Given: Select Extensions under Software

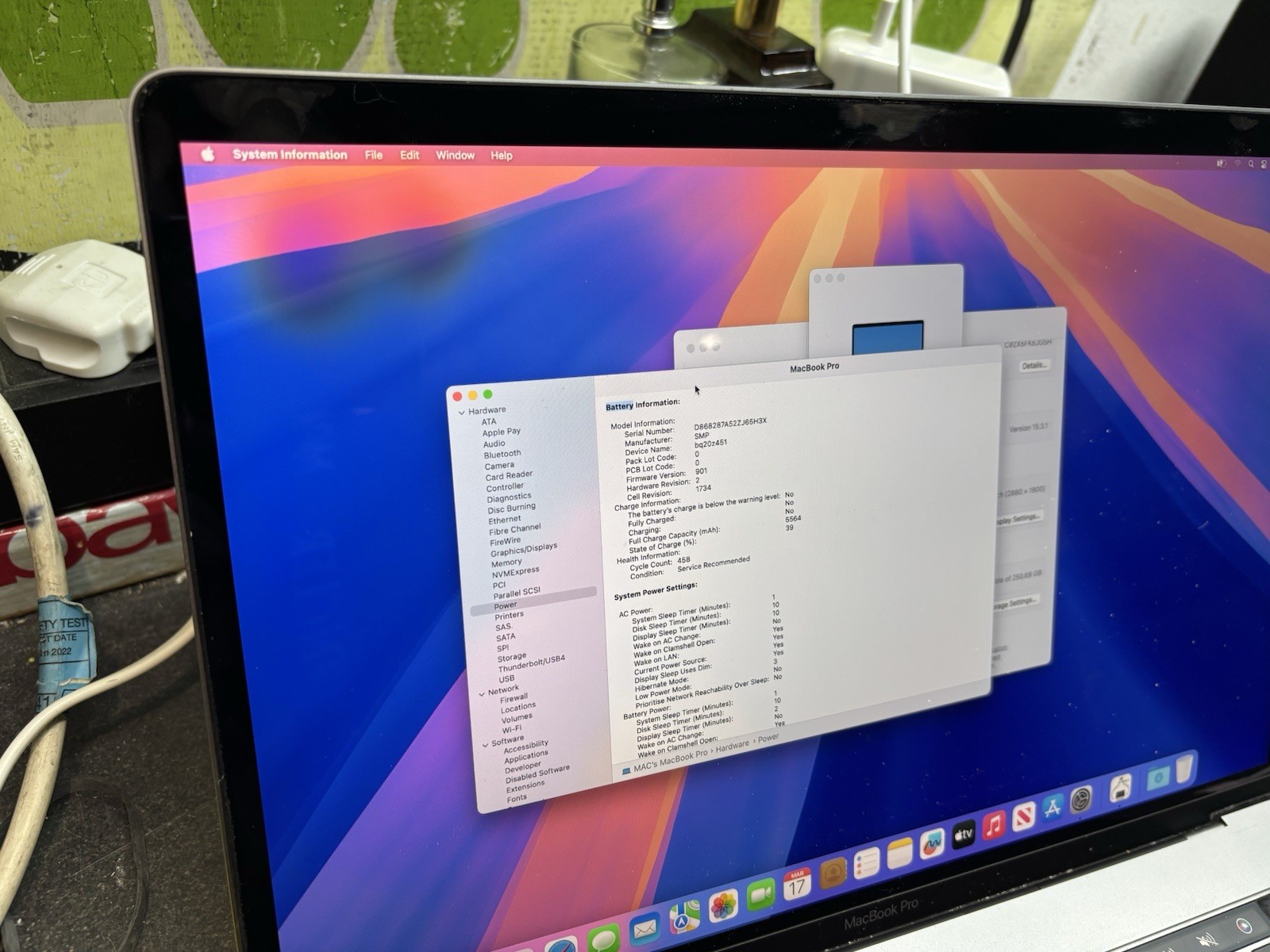Looking at the screenshot, I should tap(525, 787).
